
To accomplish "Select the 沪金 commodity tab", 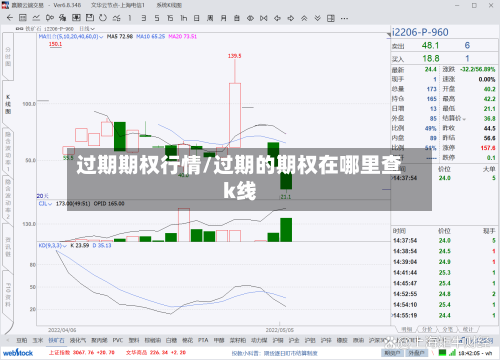I will (x=294, y=340).
